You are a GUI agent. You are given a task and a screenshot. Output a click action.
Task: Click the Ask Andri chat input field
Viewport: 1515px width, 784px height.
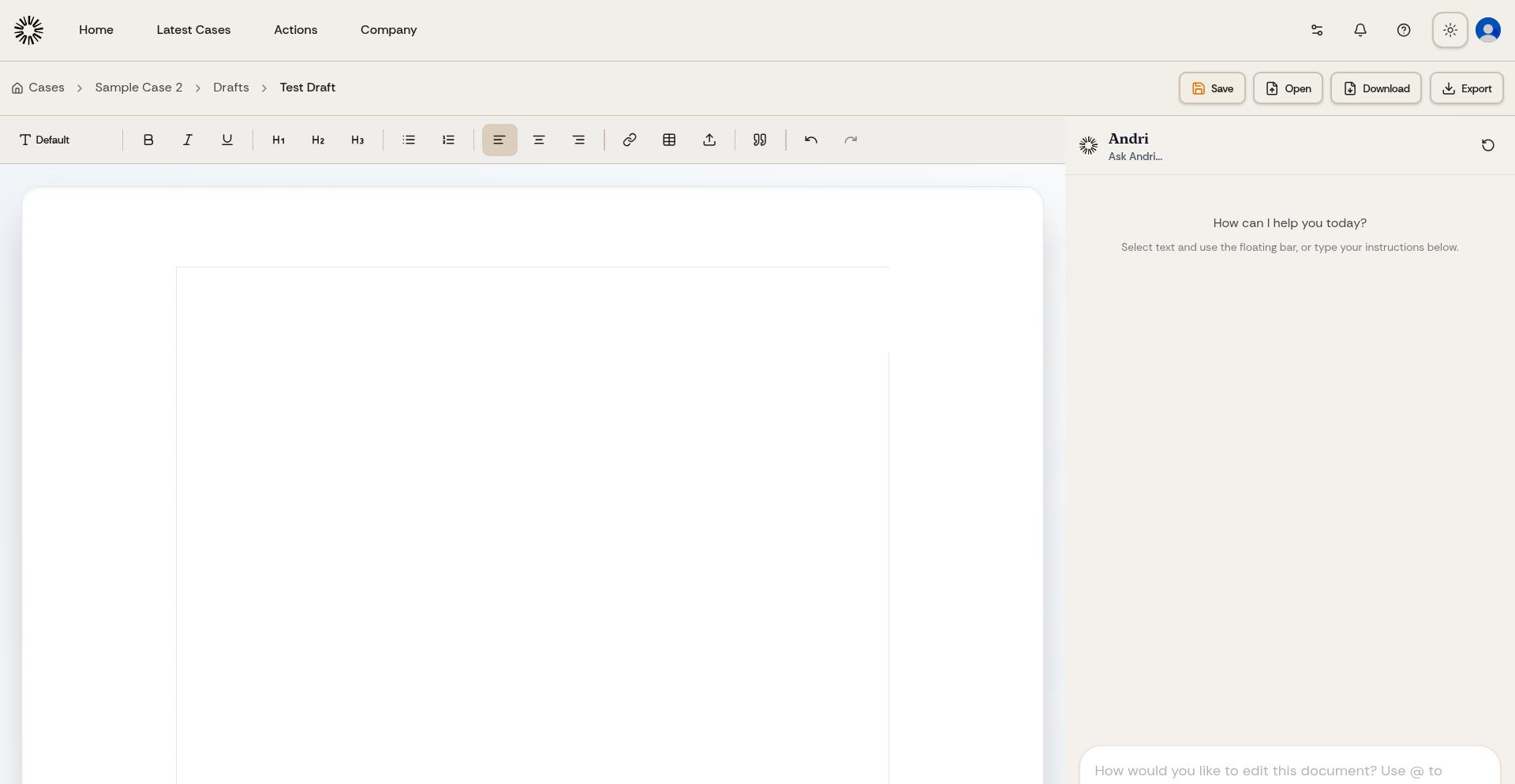[x=1289, y=771]
